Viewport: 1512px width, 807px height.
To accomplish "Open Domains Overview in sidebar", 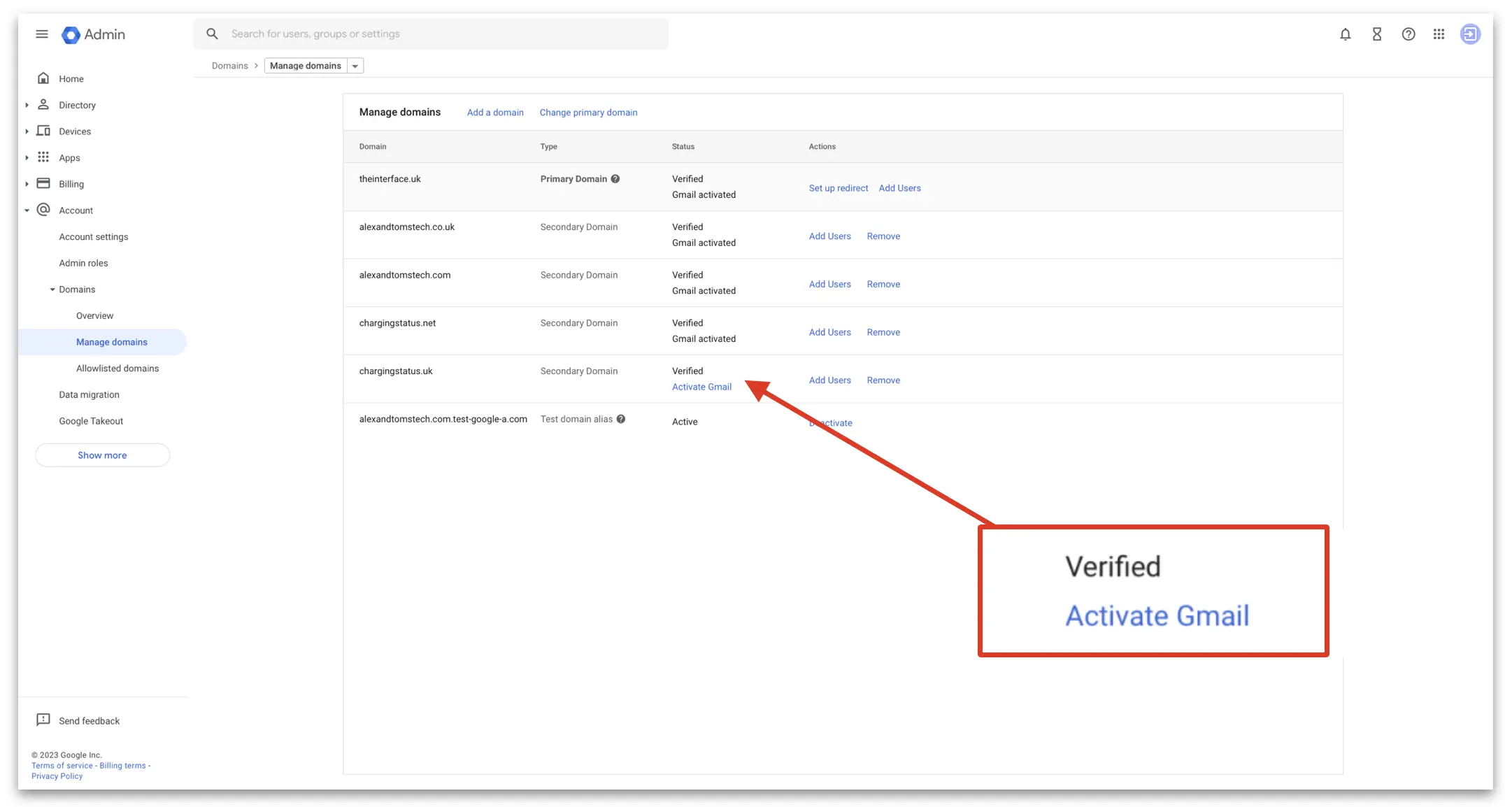I will (94, 315).
